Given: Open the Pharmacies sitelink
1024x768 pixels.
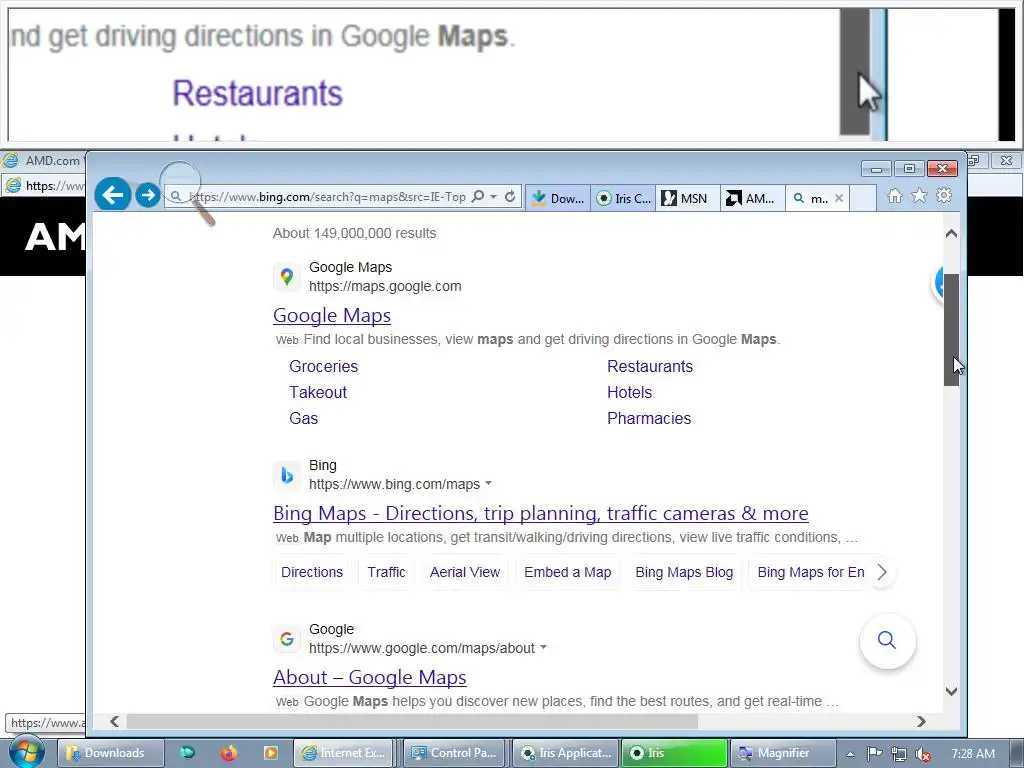Looking at the screenshot, I should (x=649, y=419).
